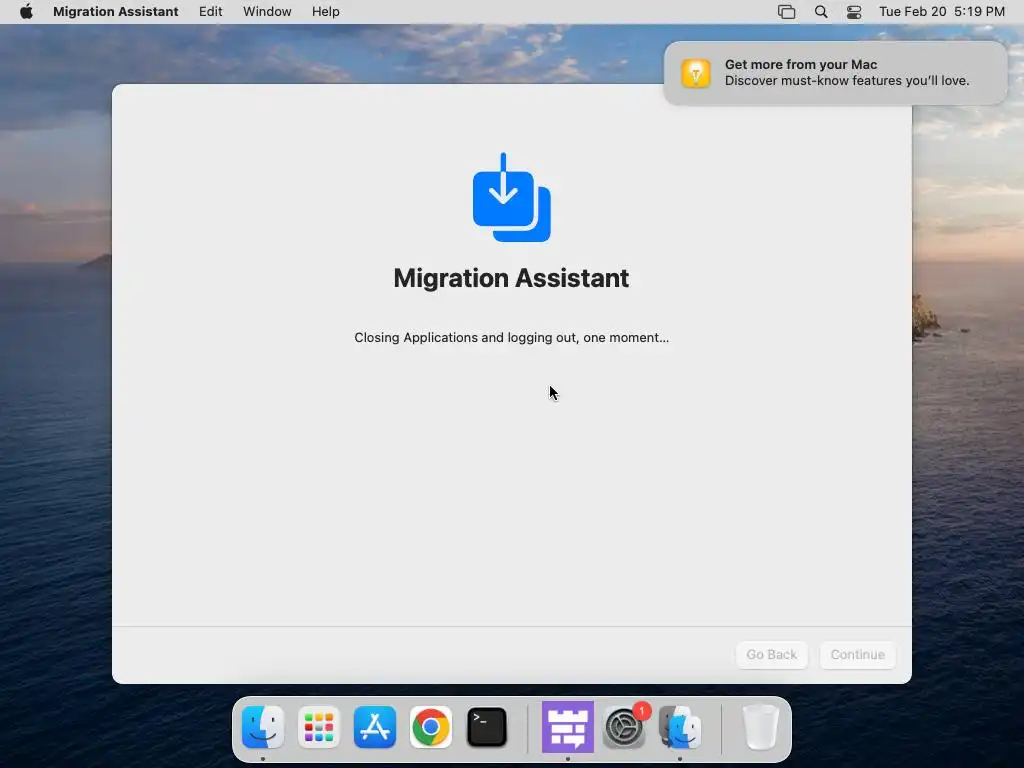
Task: Click the Continue button
Action: pyautogui.click(x=857, y=654)
